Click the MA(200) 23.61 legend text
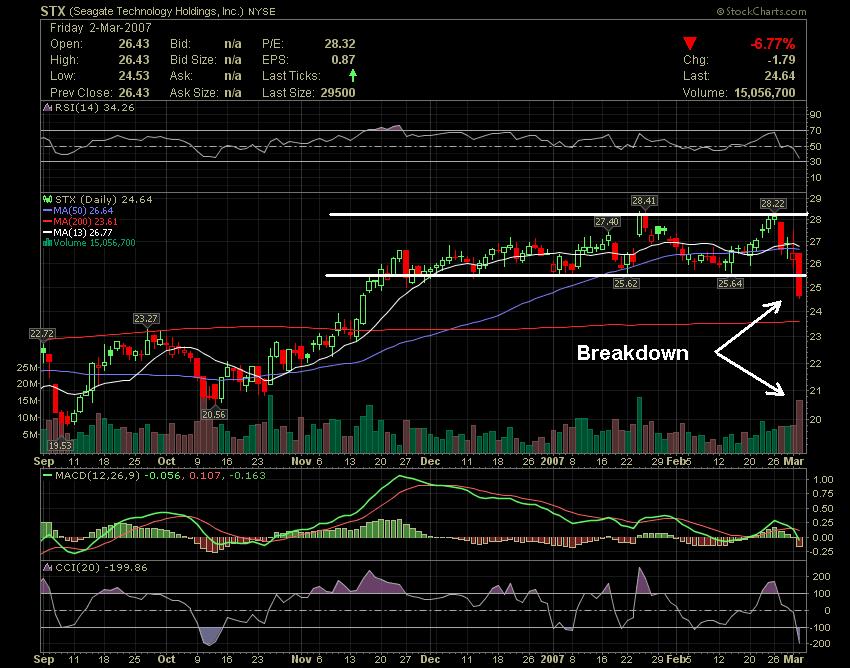Screen dimensions: 850x668 tap(86, 221)
